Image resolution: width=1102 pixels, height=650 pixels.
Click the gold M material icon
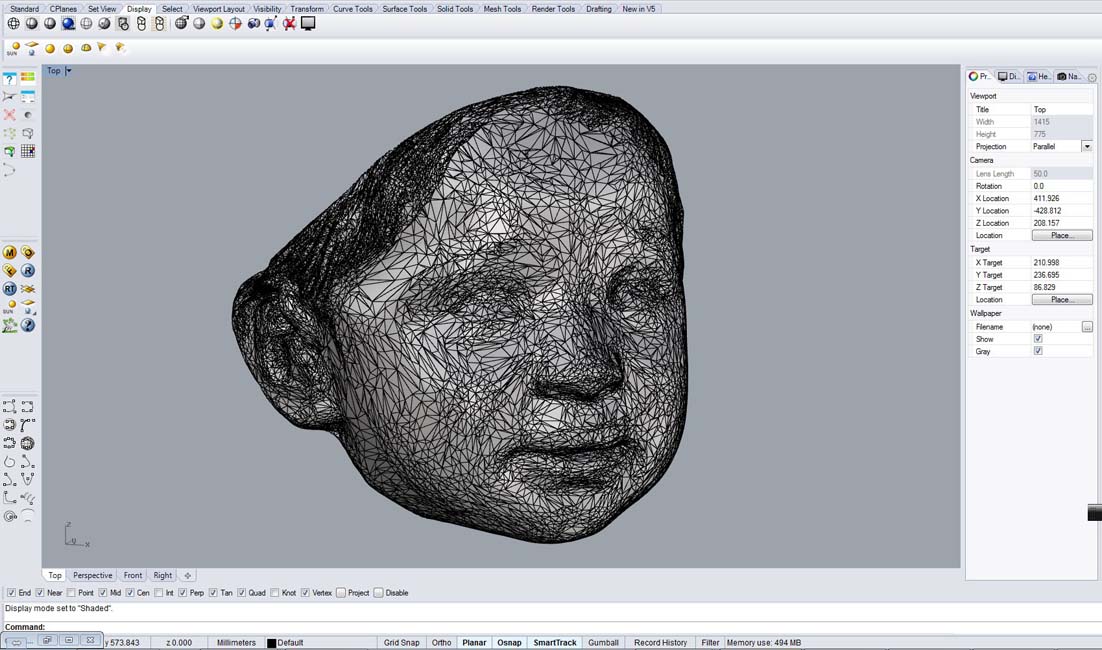click(10, 253)
